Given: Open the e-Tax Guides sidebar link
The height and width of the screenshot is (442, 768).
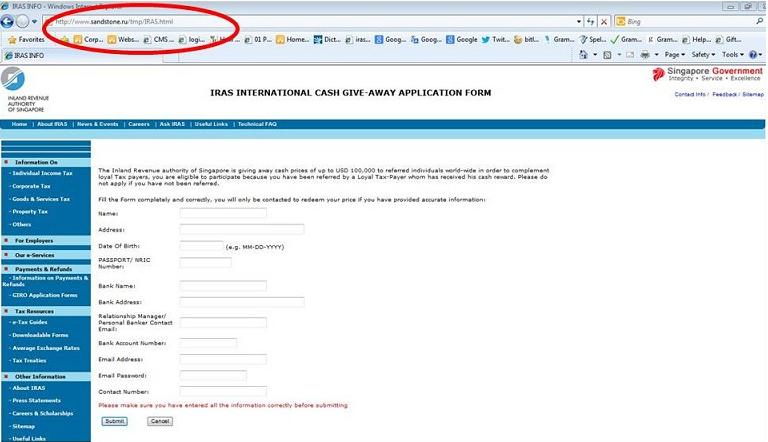Looking at the screenshot, I should pos(30,322).
